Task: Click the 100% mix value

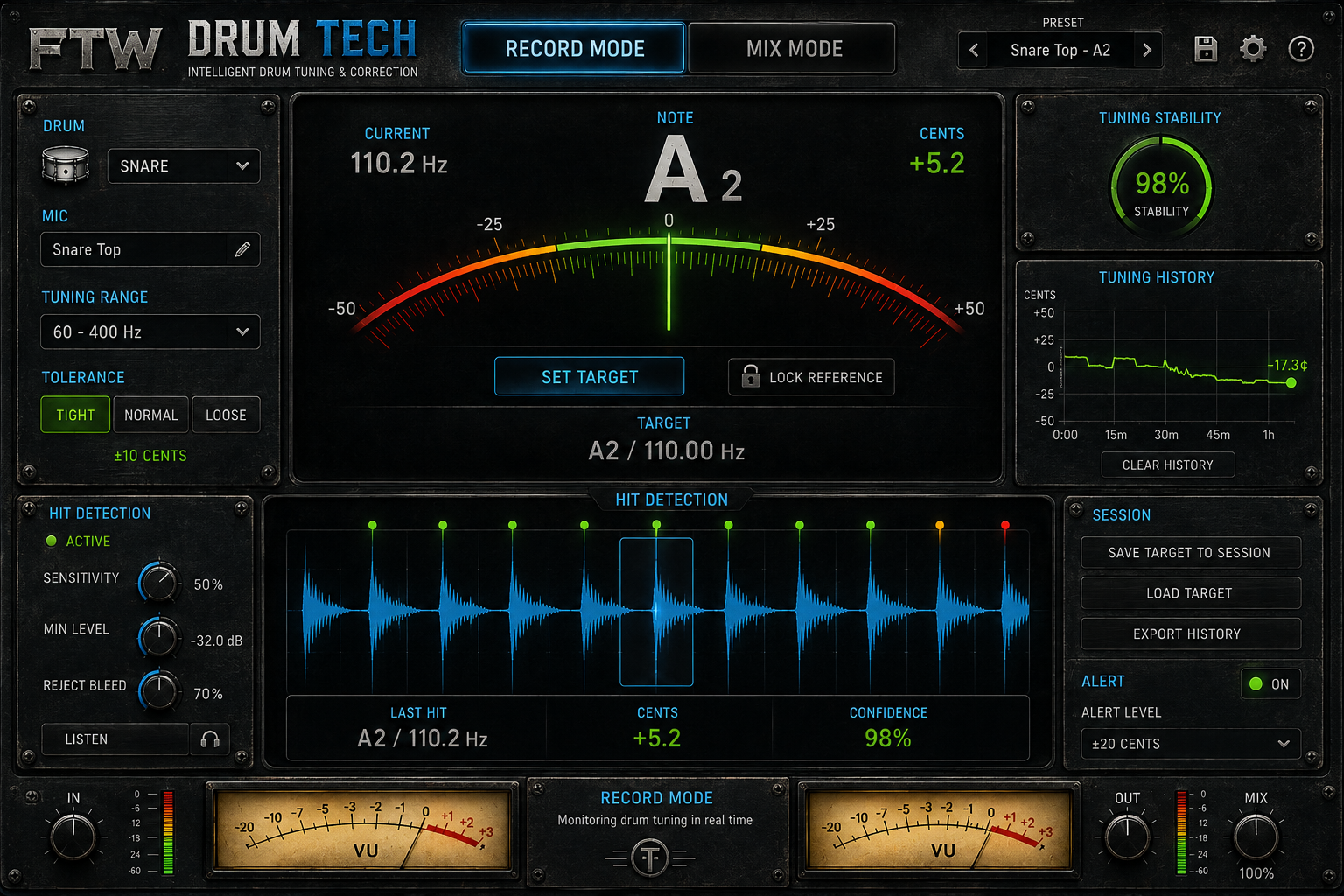Action: tap(1256, 873)
